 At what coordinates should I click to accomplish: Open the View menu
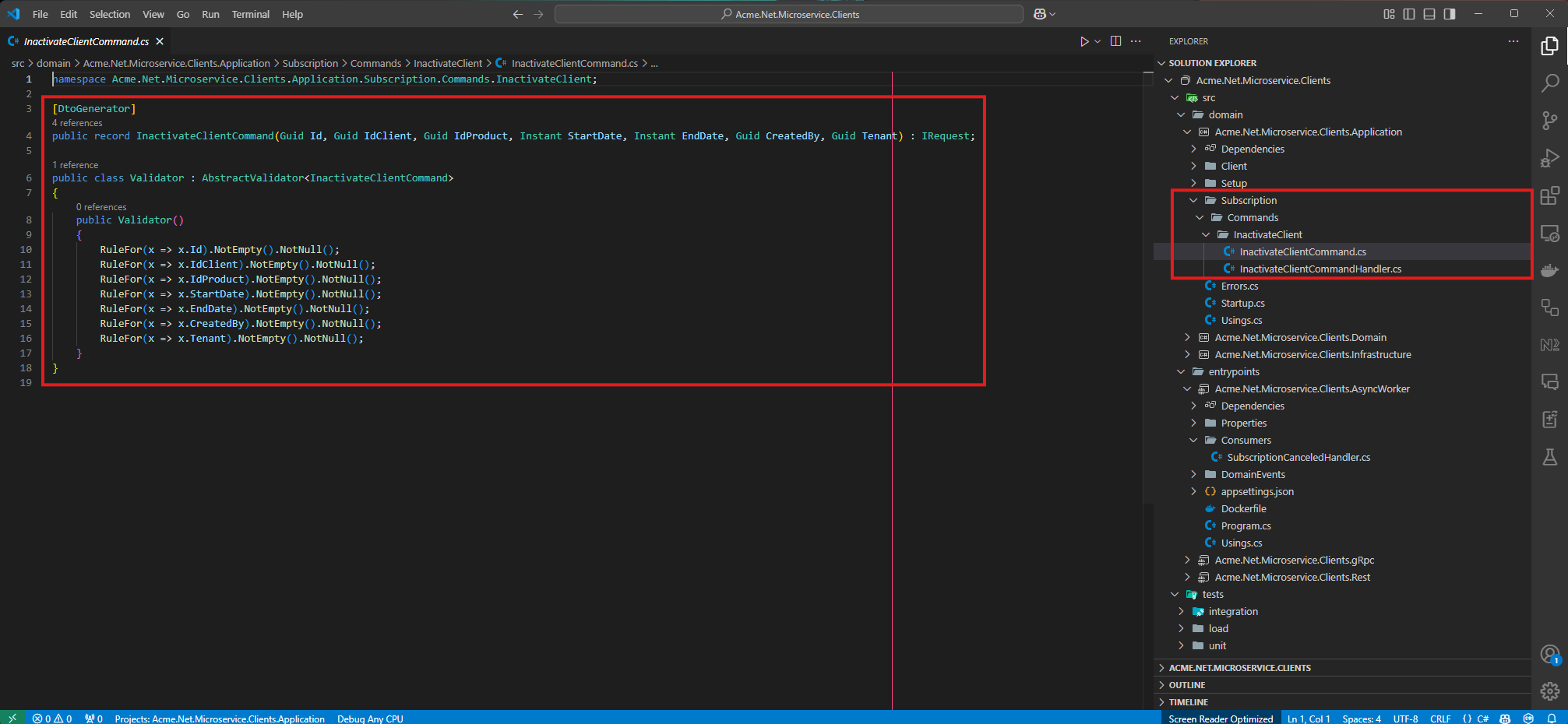(x=153, y=14)
